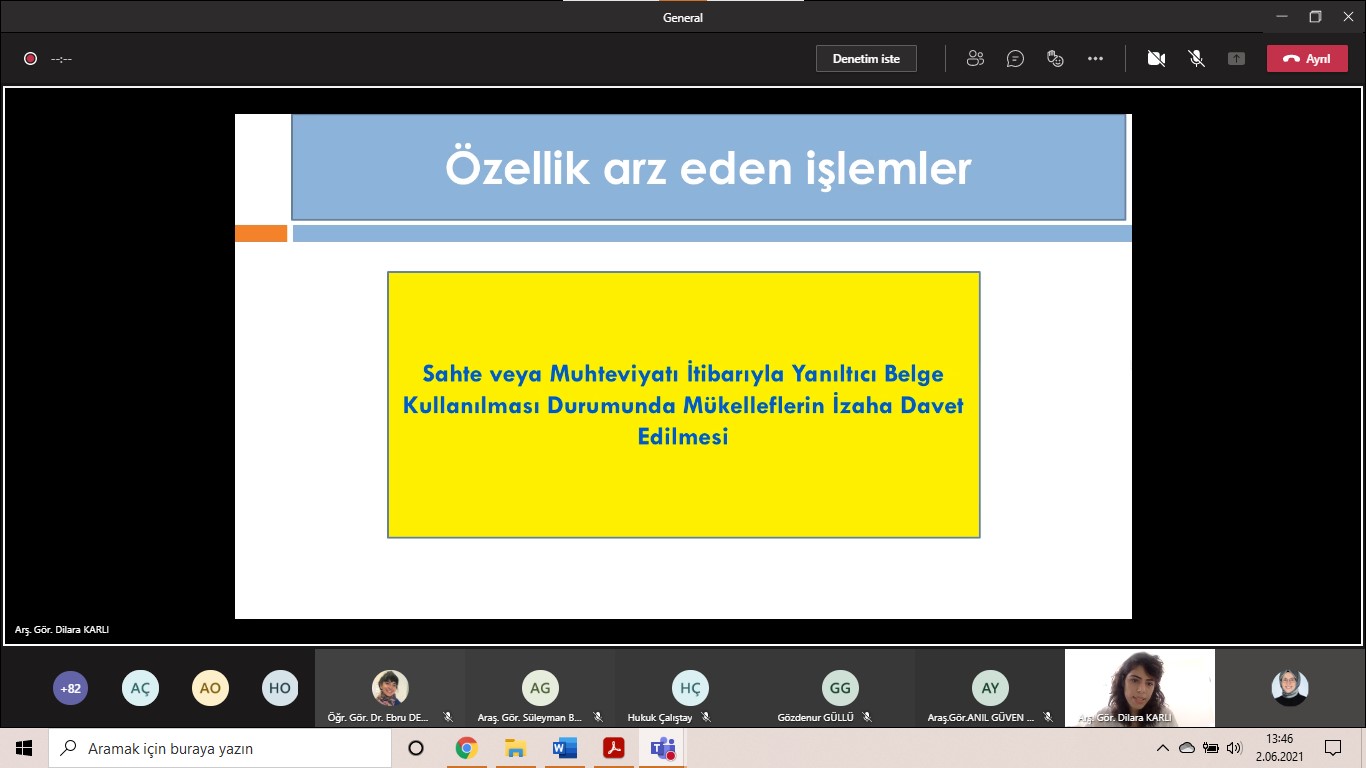Select the Gözdenur GÜLLÜ participant tile

click(839, 689)
